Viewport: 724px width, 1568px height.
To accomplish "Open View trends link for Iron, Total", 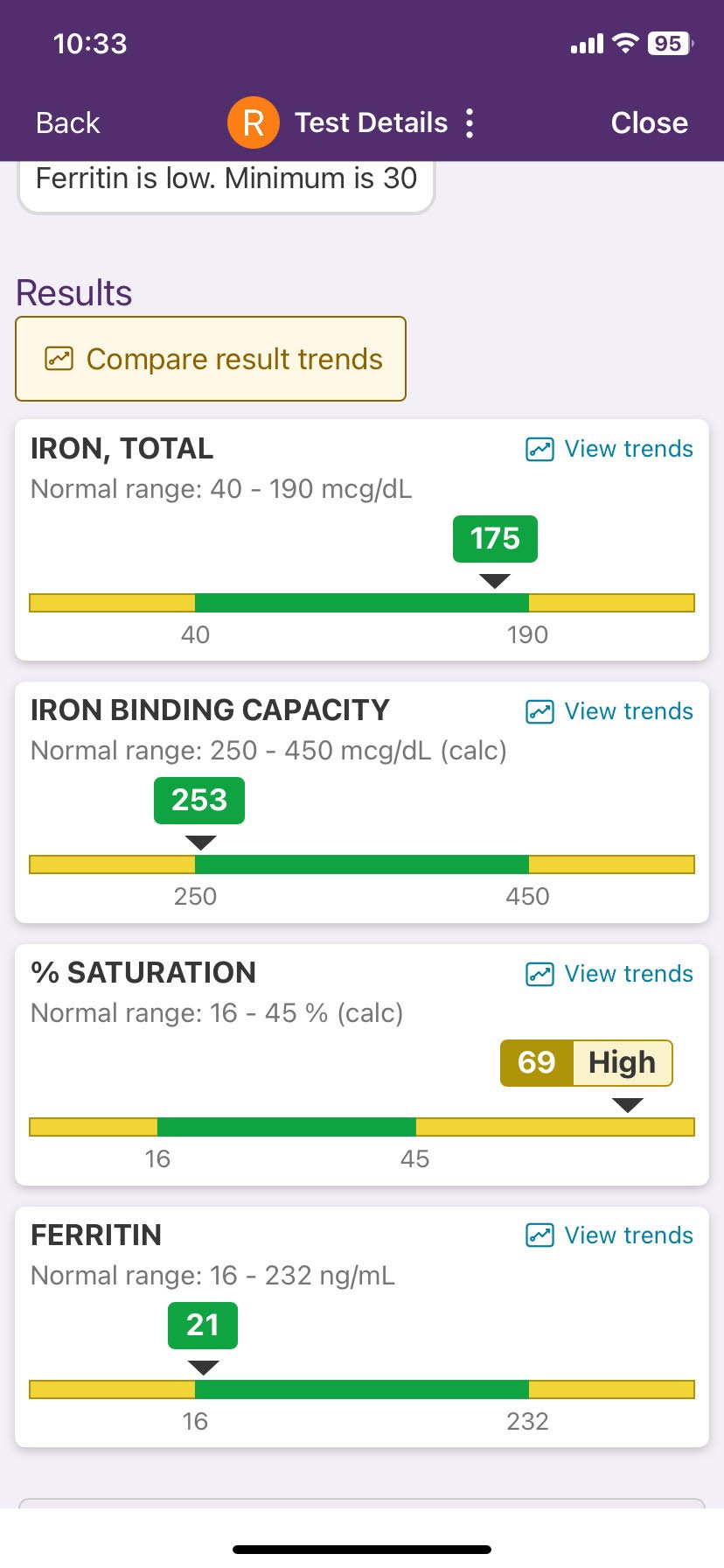I will [628, 449].
